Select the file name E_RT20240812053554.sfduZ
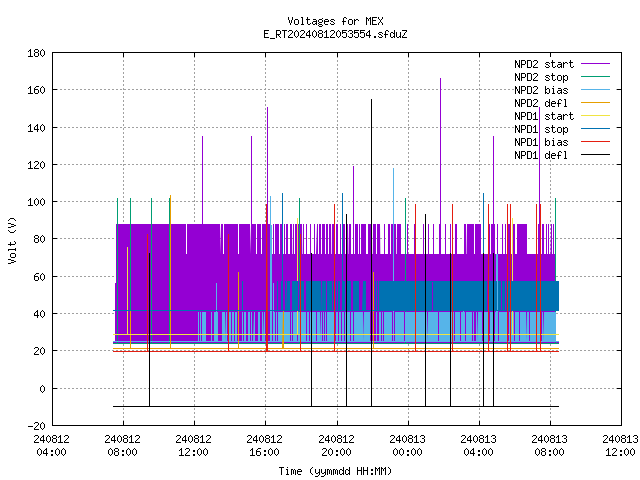Screen dimensions: 640x480 [x=335, y=34]
